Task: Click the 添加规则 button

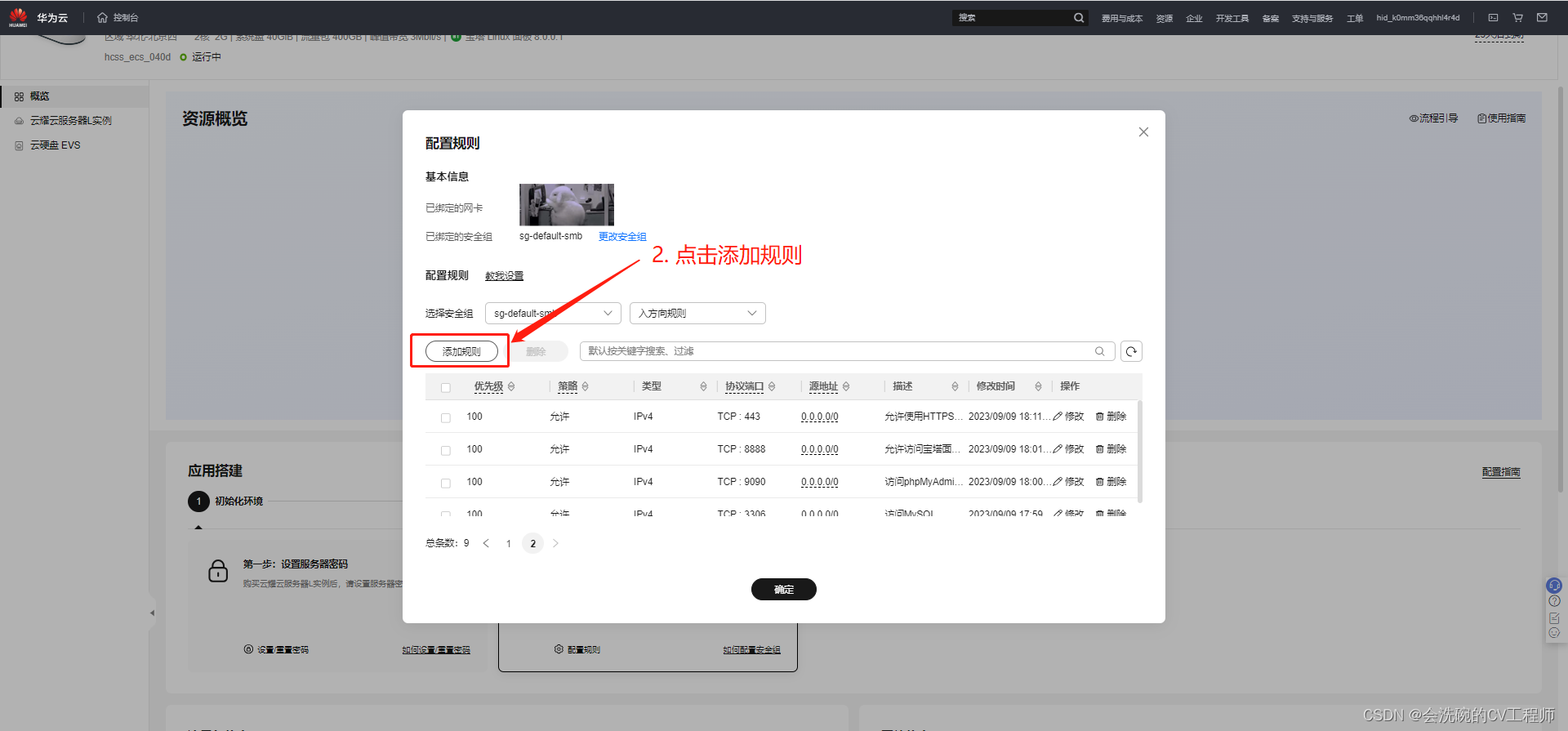Action: [x=461, y=351]
